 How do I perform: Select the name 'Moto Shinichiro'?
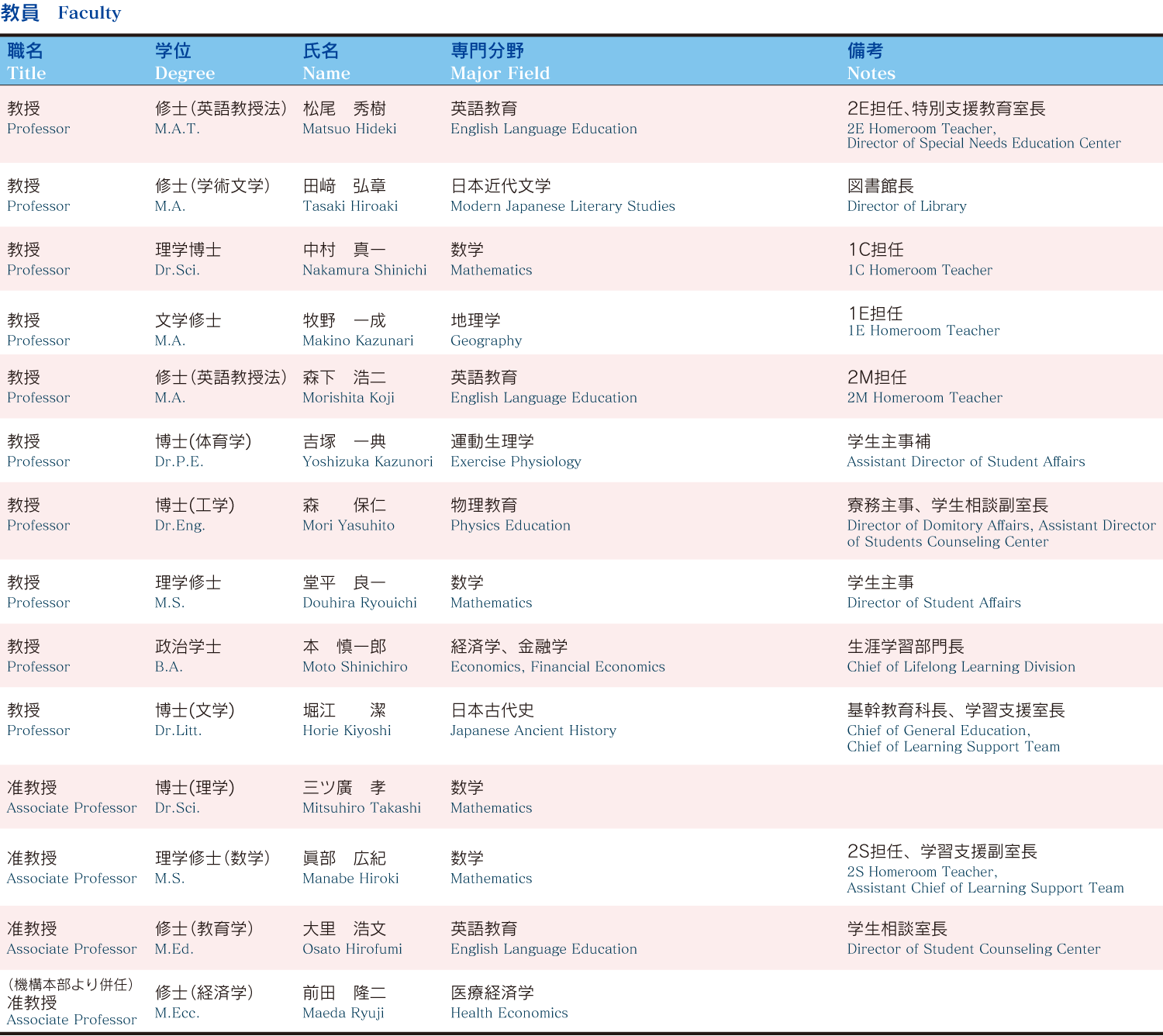(x=355, y=667)
